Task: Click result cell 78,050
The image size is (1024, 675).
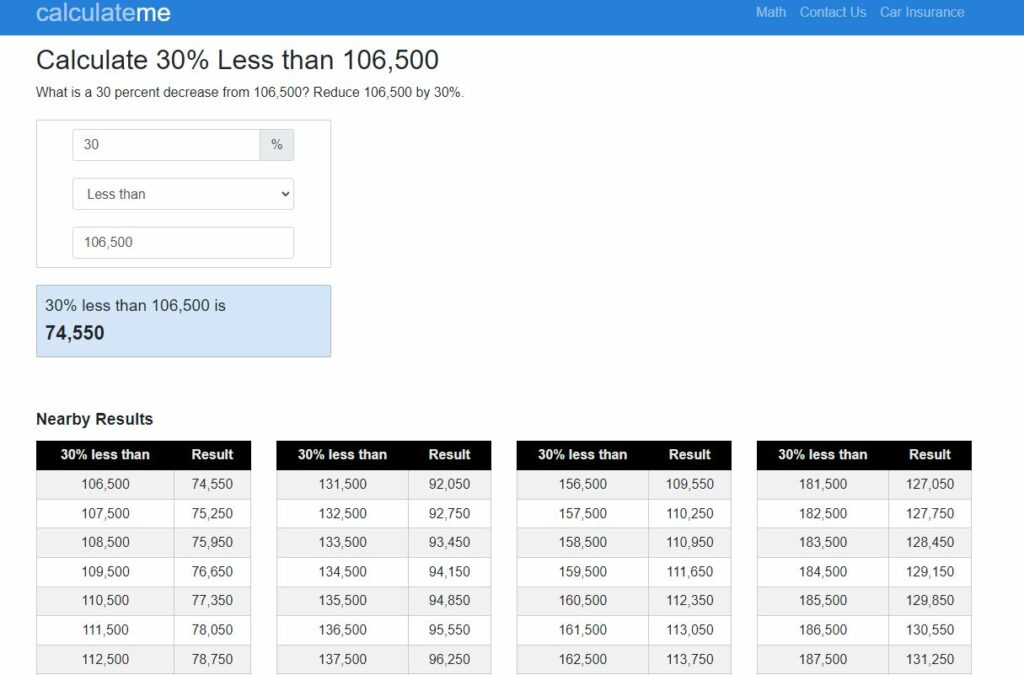Action: pos(212,630)
